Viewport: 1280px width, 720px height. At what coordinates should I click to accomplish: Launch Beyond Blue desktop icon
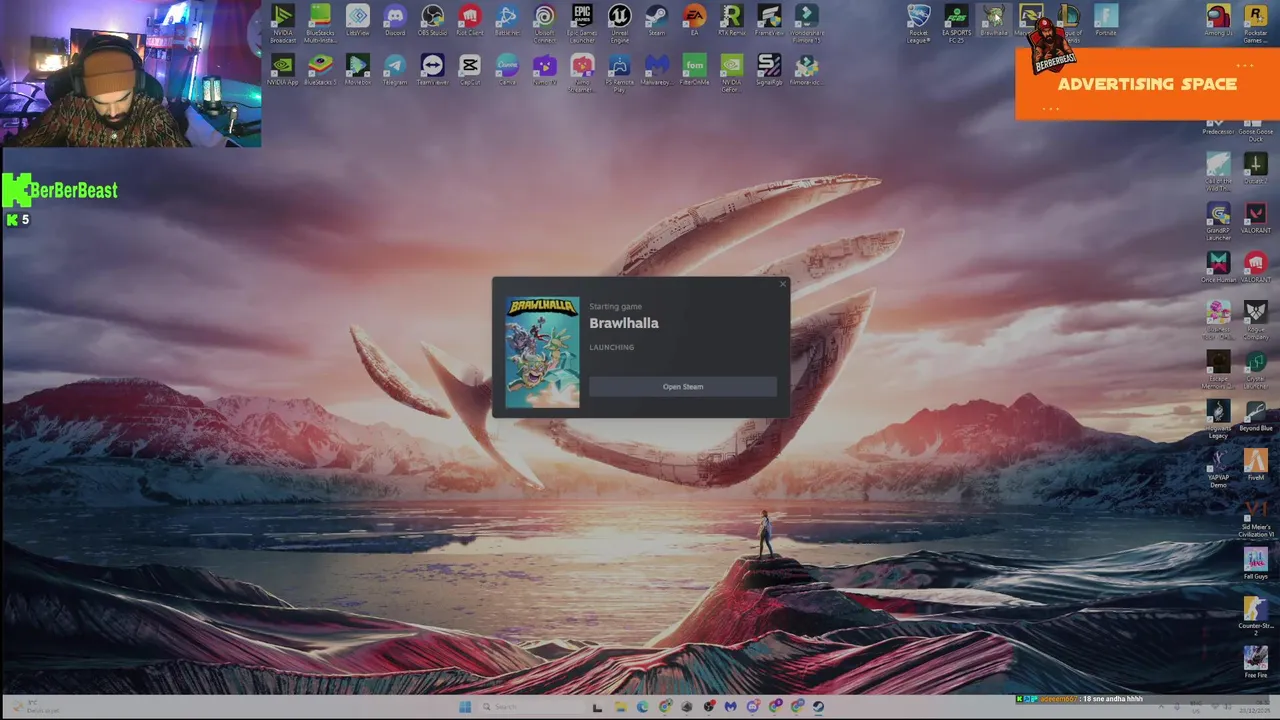1255,416
